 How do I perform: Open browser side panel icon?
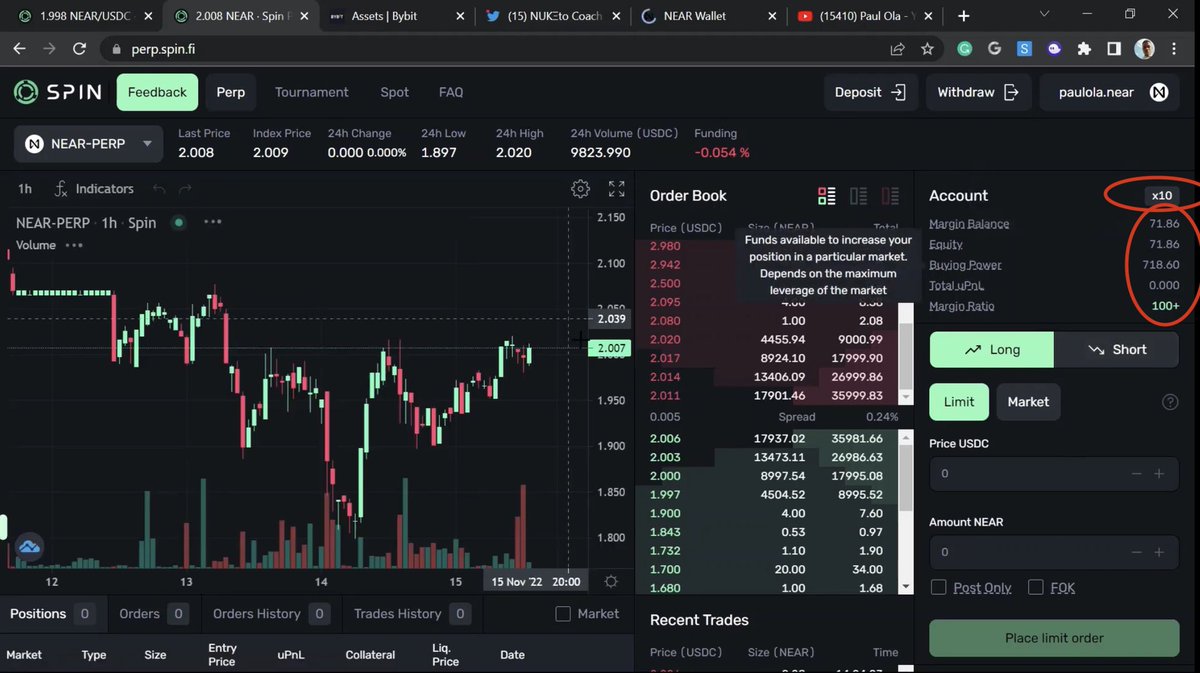pyautogui.click(x=1114, y=49)
